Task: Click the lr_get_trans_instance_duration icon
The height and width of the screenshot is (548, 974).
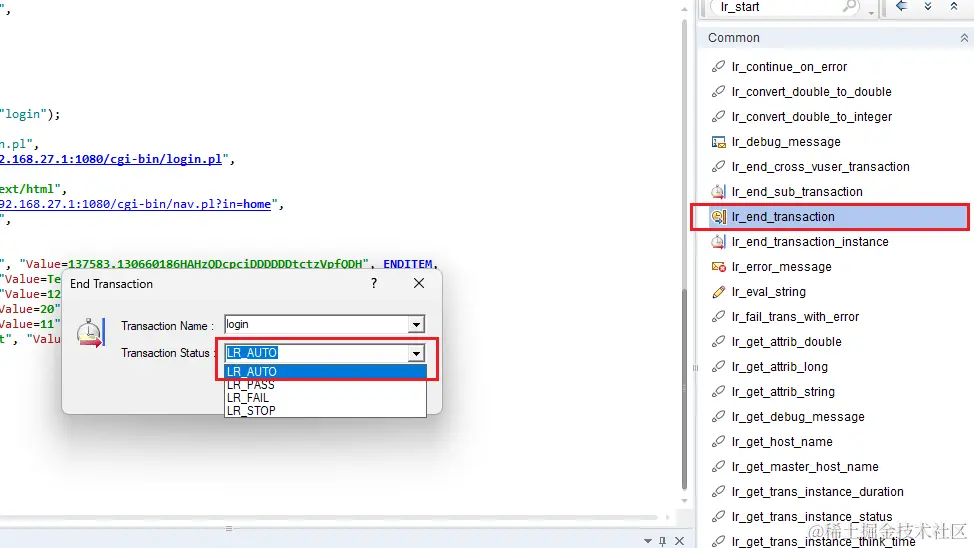Action: click(x=718, y=491)
